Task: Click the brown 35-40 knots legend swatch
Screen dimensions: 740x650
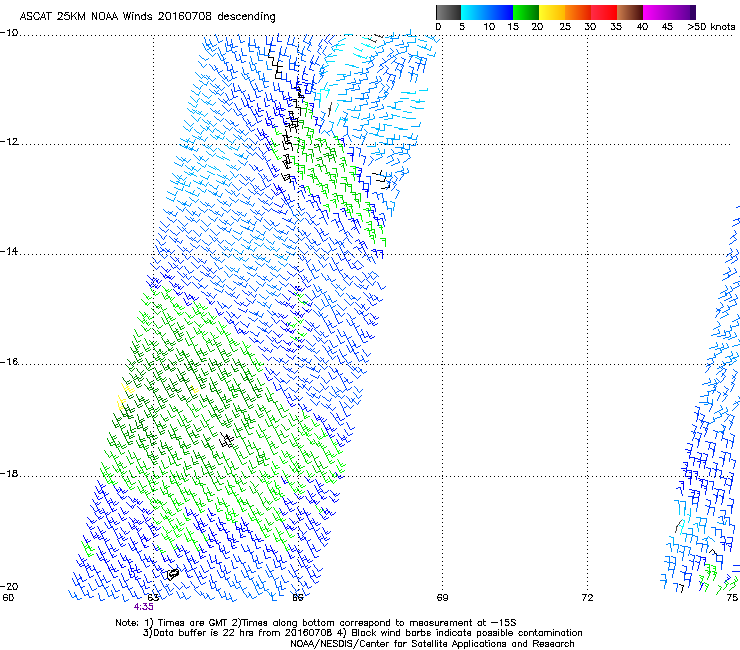Action: point(630,12)
